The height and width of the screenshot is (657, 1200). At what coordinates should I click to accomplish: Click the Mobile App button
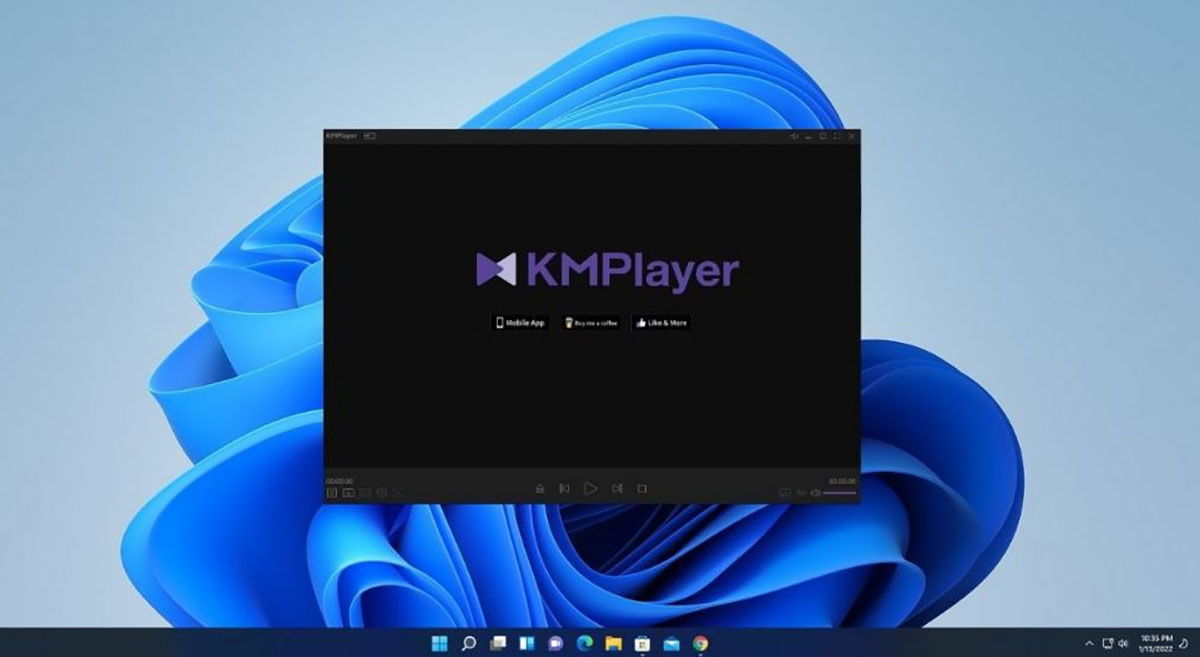click(x=519, y=323)
